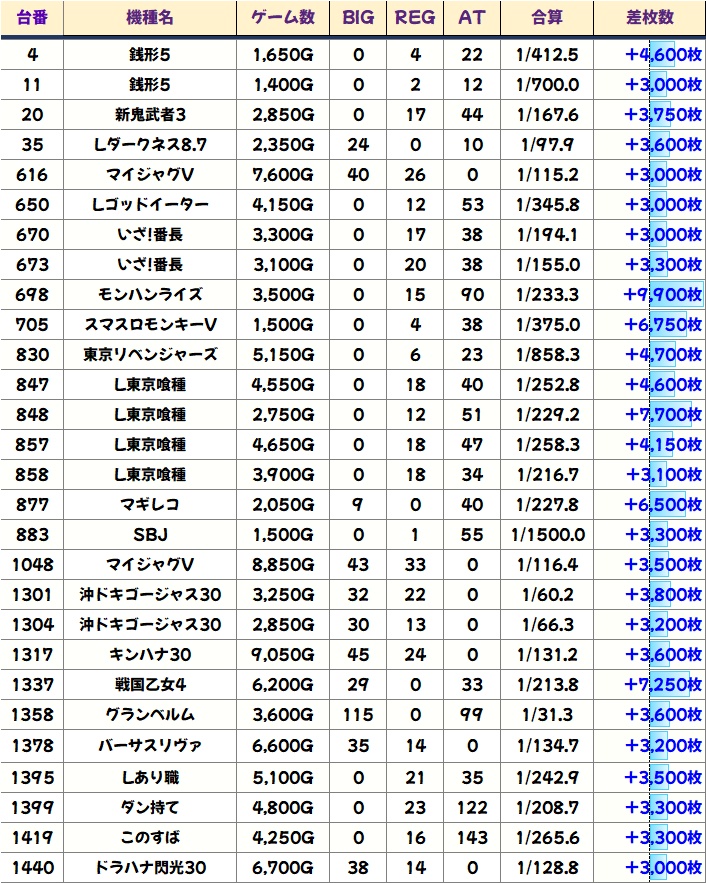Click the スマスロモンキーV machine name
This screenshot has height=883, width=706.
(149, 325)
